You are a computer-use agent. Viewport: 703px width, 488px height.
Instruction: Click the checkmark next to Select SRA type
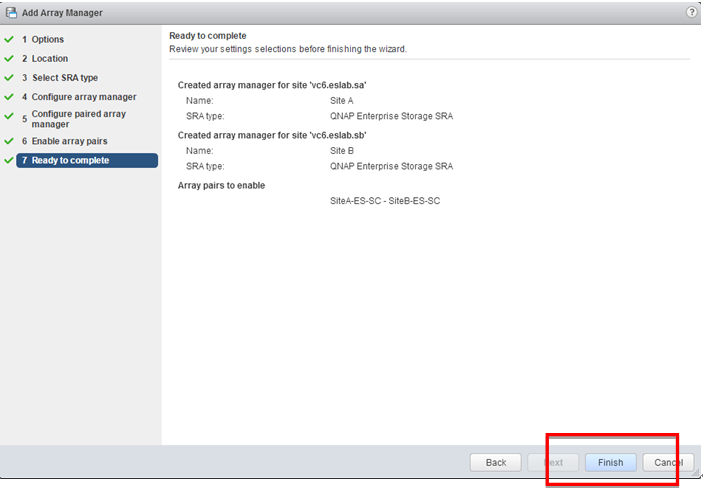pyautogui.click(x=9, y=78)
